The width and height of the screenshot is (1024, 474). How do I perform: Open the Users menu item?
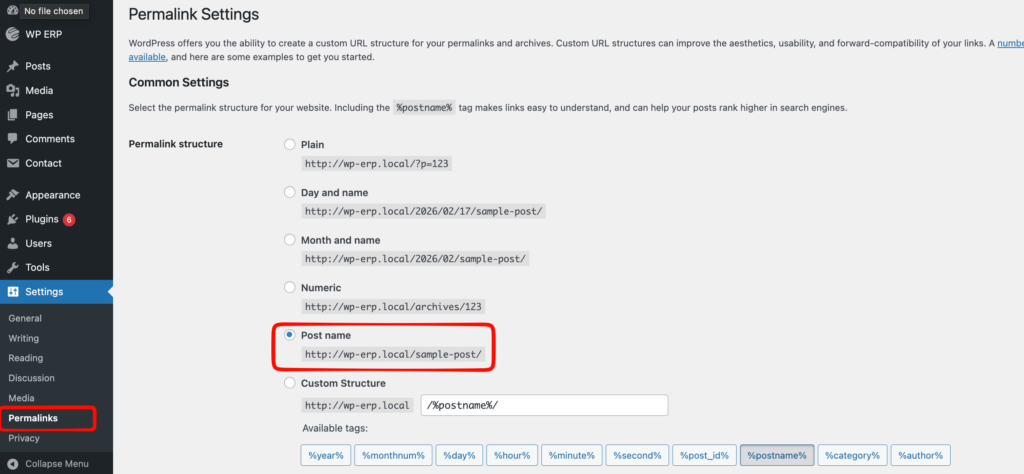pyautogui.click(x=38, y=243)
